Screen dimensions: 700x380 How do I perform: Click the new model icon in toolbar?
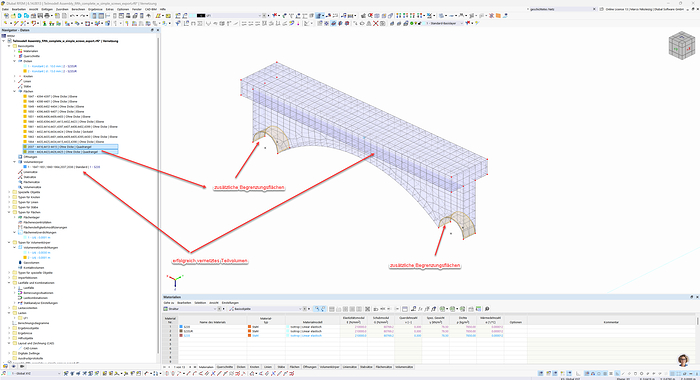(6, 16)
